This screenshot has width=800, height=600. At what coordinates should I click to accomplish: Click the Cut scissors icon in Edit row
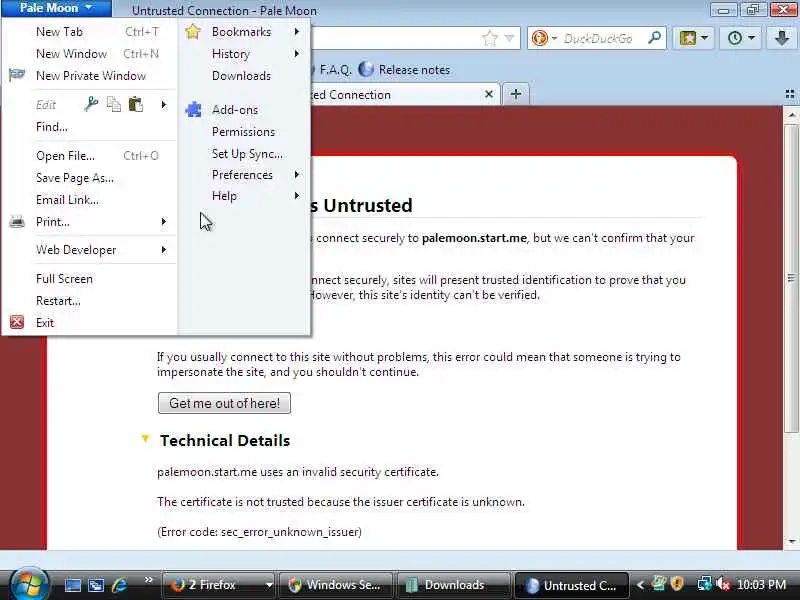(91, 104)
